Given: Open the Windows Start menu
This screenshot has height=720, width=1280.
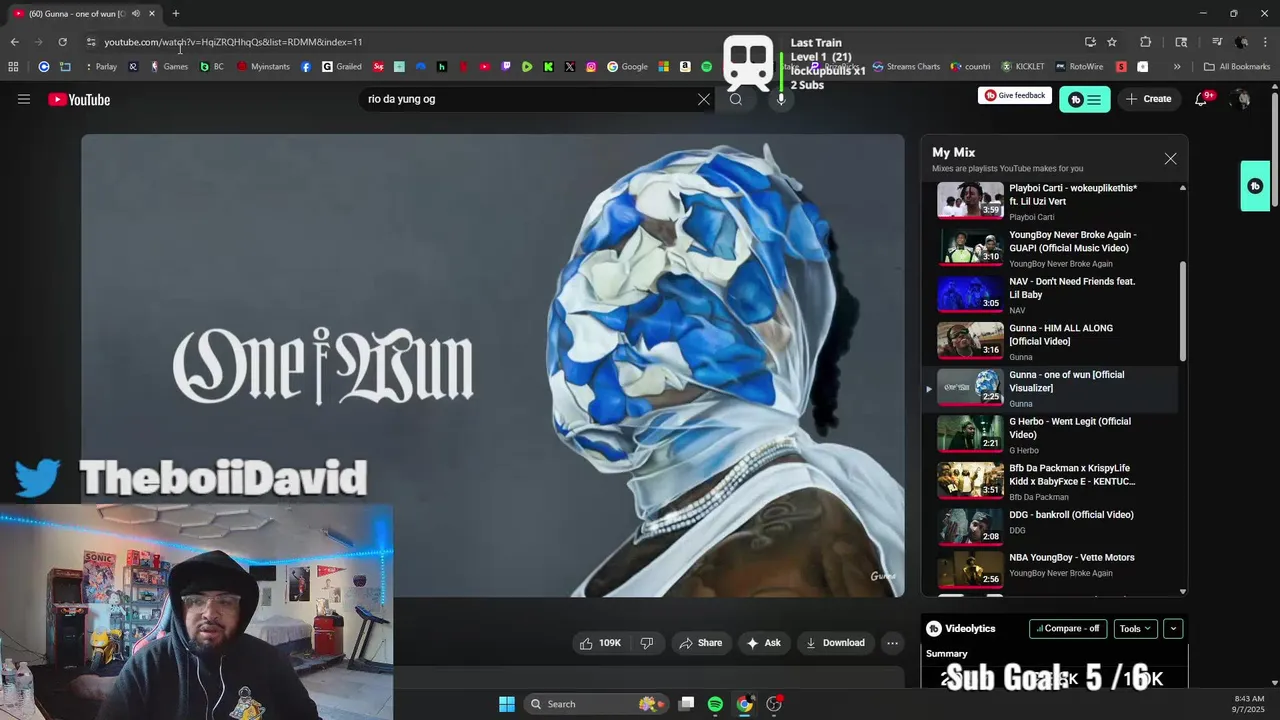Looking at the screenshot, I should [507, 704].
